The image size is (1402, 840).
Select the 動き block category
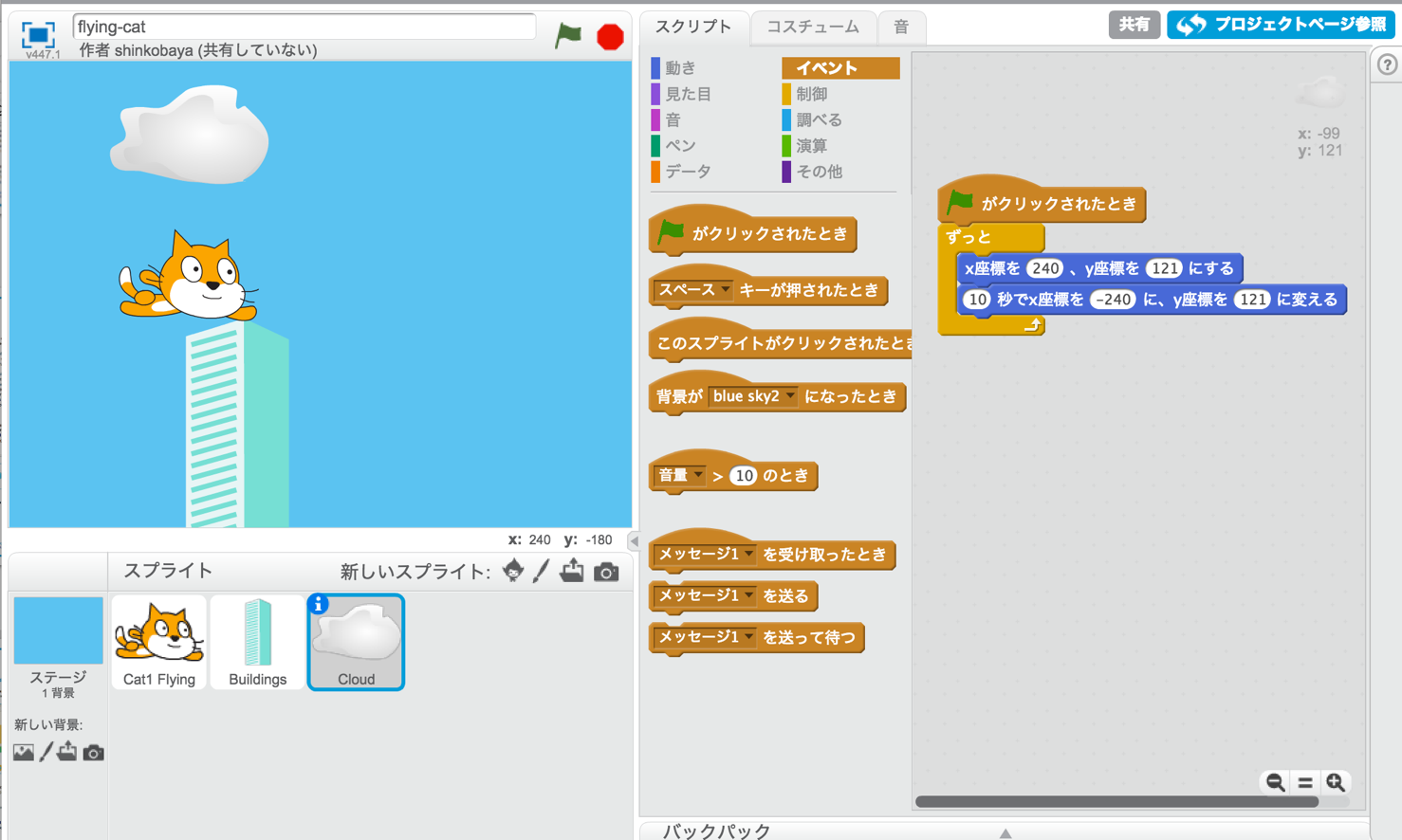[680, 68]
